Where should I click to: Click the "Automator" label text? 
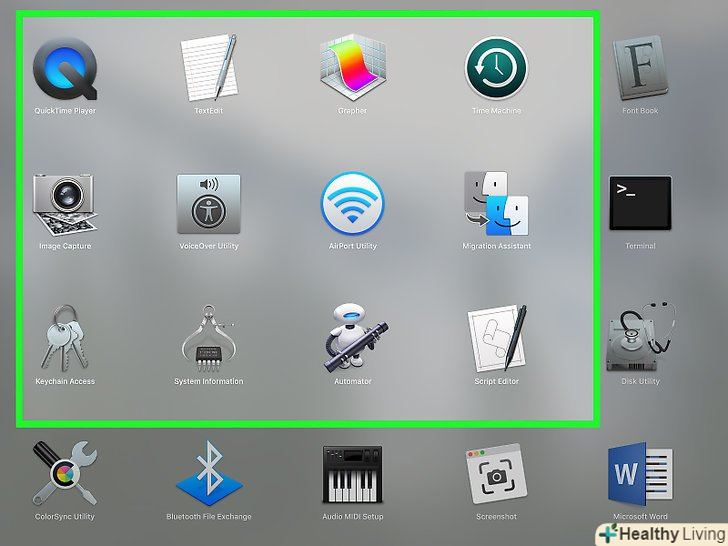(x=353, y=381)
